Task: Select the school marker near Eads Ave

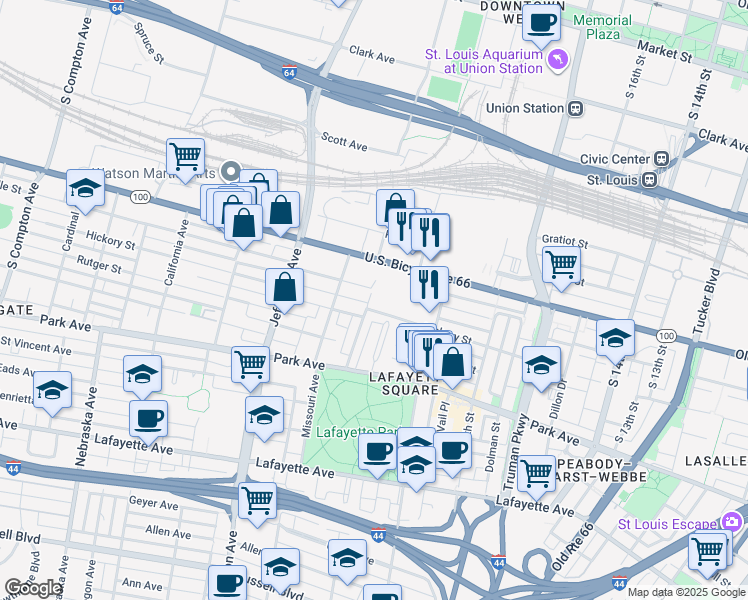Action: pos(52,389)
